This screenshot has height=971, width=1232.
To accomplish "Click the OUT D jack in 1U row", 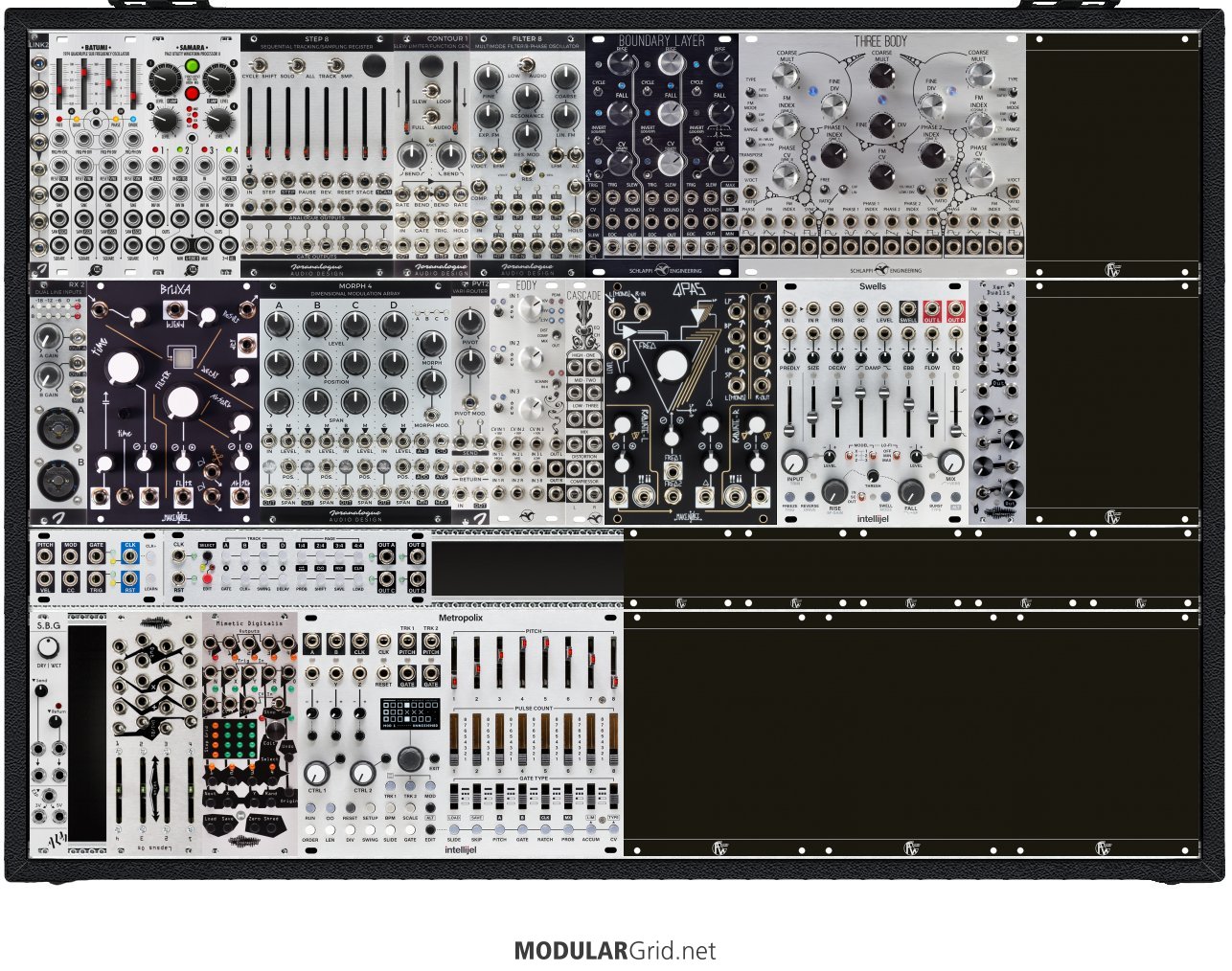I will point(417,579).
